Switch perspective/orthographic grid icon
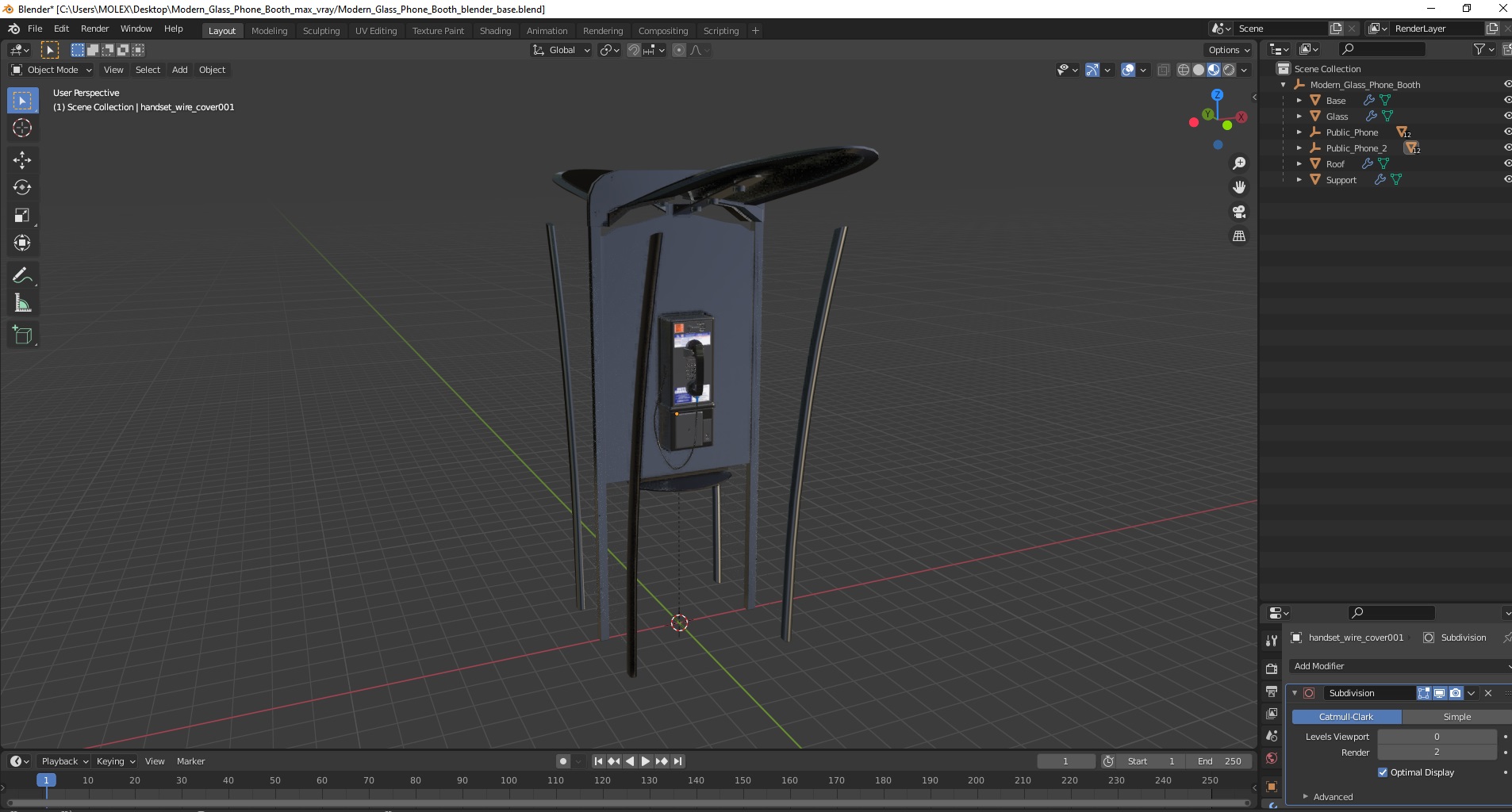The width and height of the screenshot is (1512, 812). tap(1238, 236)
